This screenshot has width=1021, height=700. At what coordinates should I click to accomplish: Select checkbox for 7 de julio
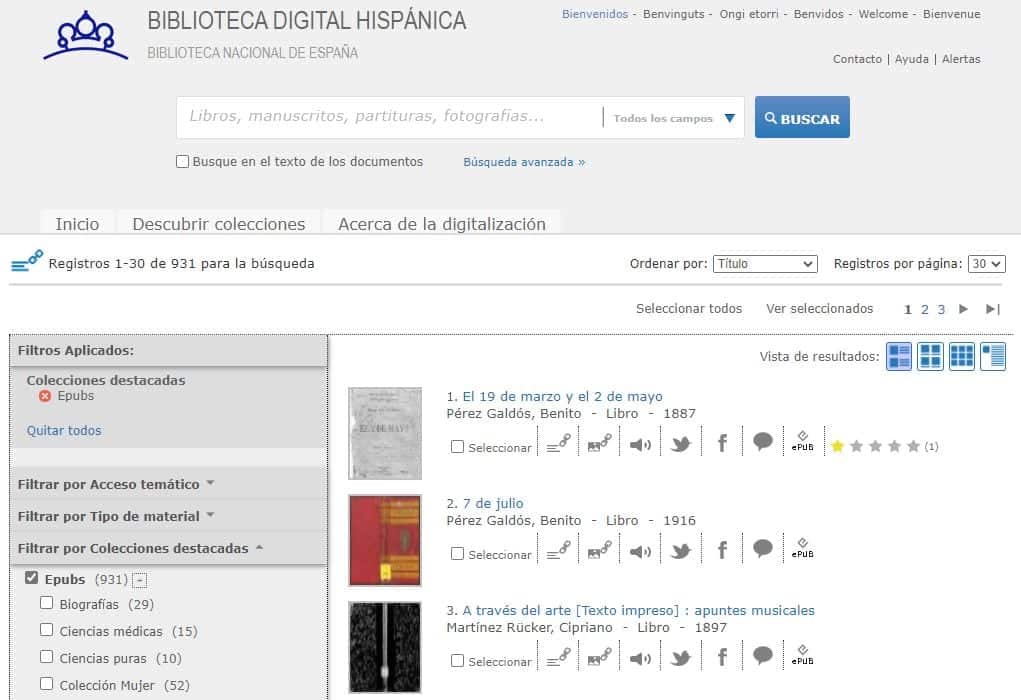pyautogui.click(x=457, y=553)
